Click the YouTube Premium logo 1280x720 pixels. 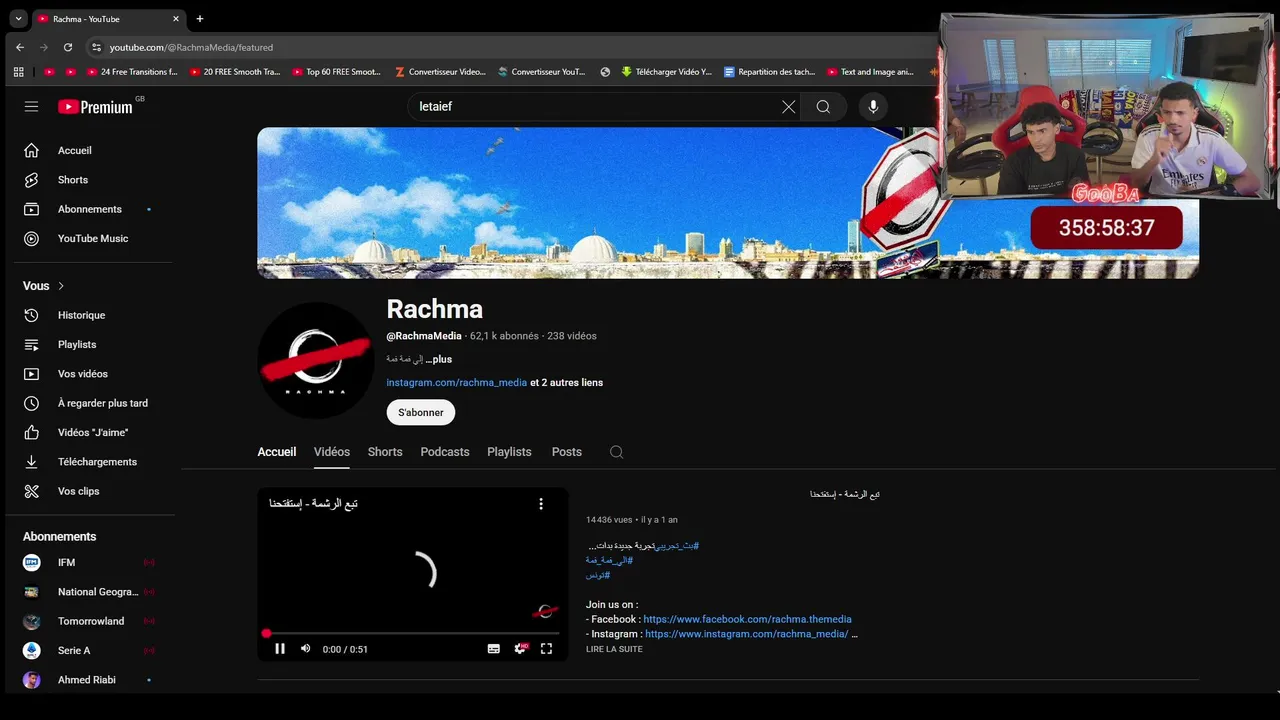coord(95,107)
